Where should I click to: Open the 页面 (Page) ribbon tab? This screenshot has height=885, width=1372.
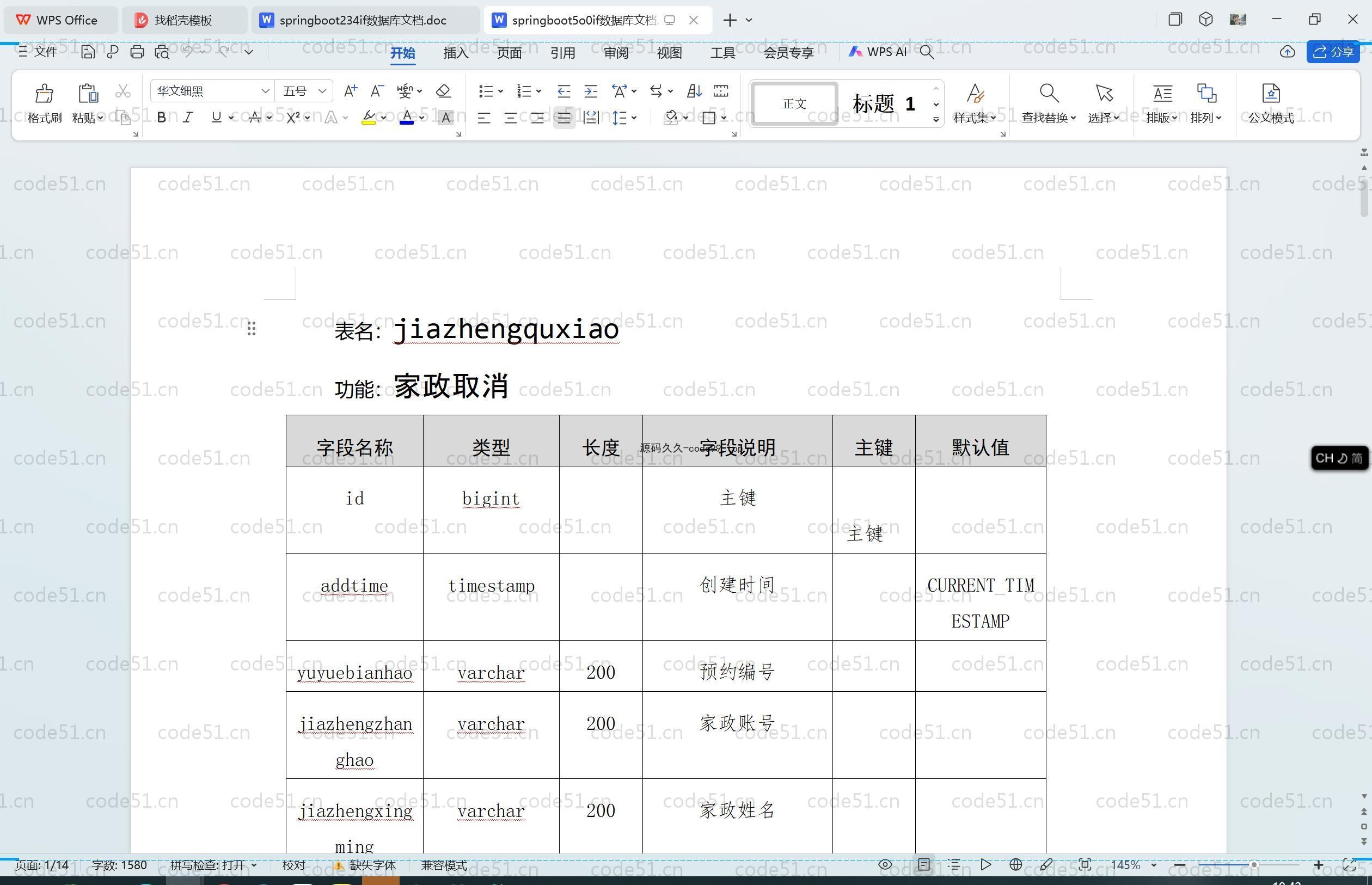point(509,52)
